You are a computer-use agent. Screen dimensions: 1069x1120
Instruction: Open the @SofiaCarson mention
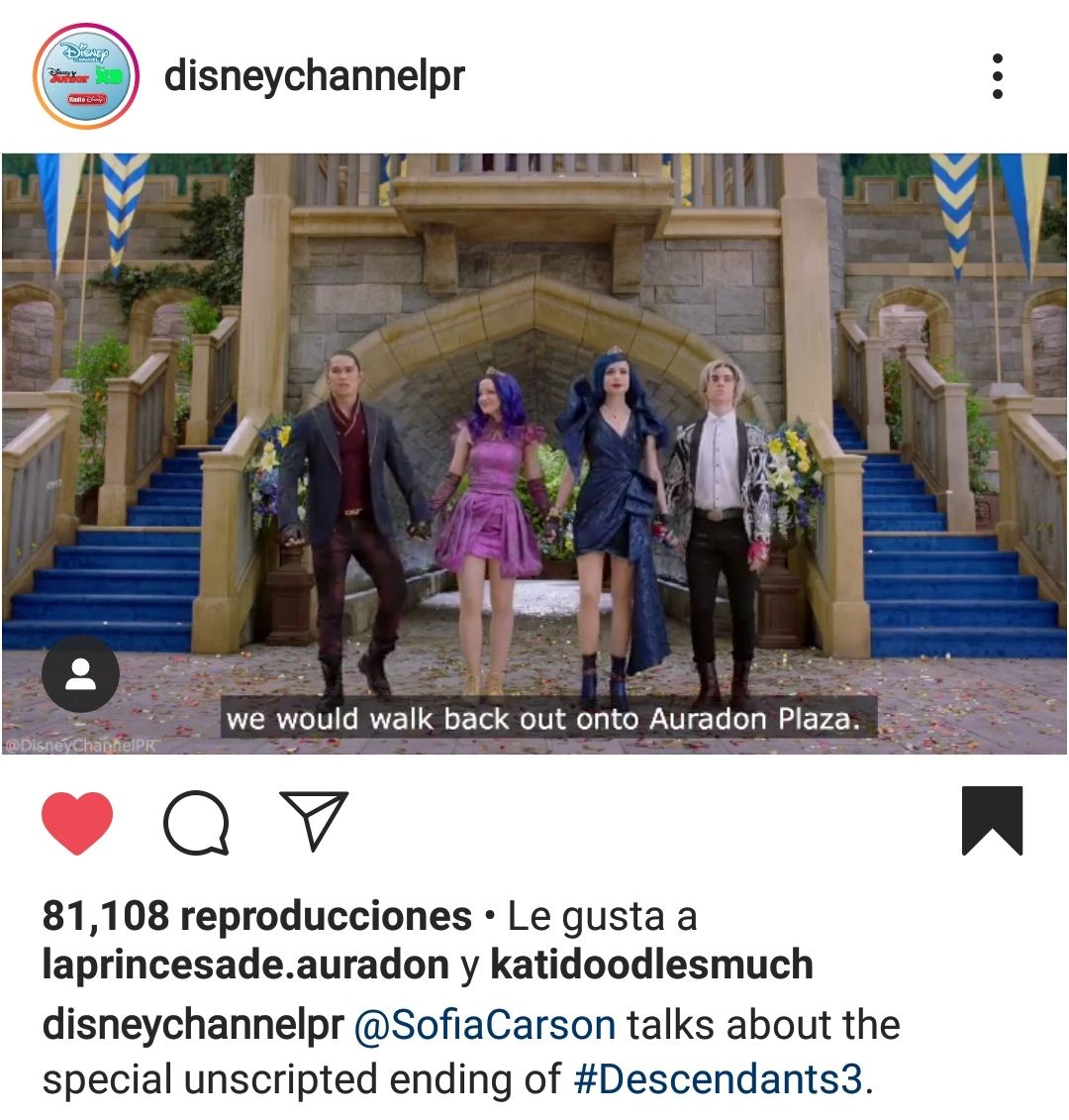[484, 1025]
